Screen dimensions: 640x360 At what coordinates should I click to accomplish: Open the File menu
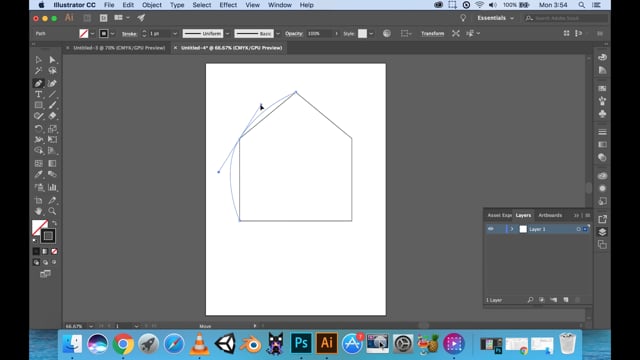click(109, 5)
